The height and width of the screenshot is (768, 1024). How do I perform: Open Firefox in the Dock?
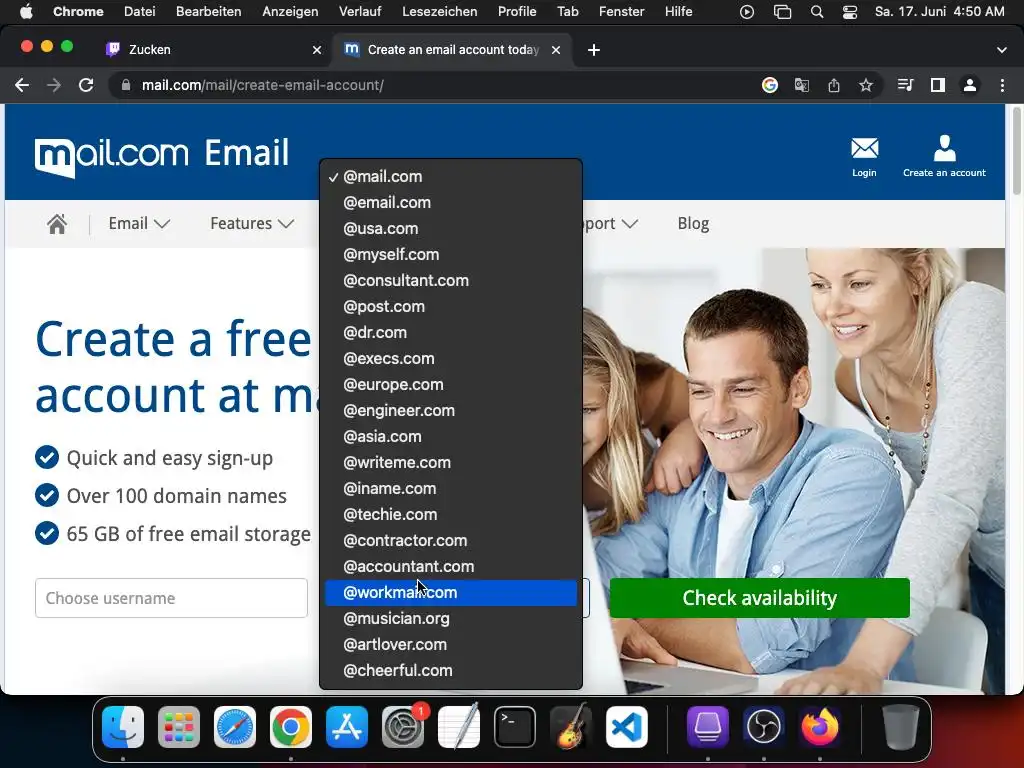(x=820, y=727)
